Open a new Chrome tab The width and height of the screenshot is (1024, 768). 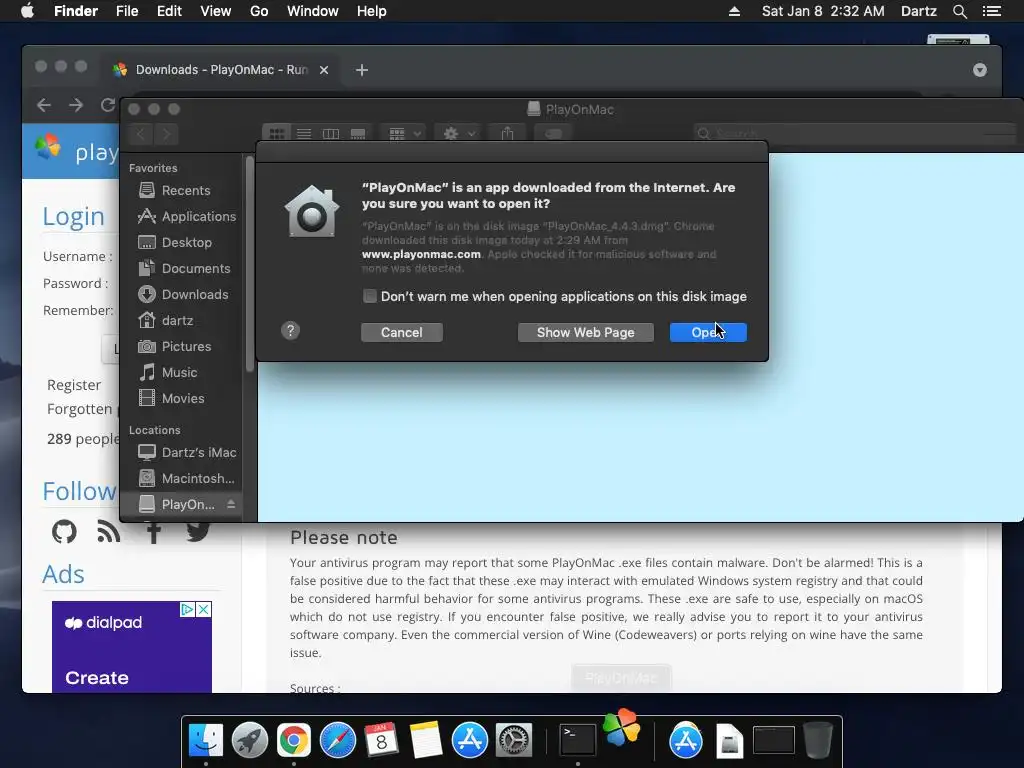coord(362,70)
